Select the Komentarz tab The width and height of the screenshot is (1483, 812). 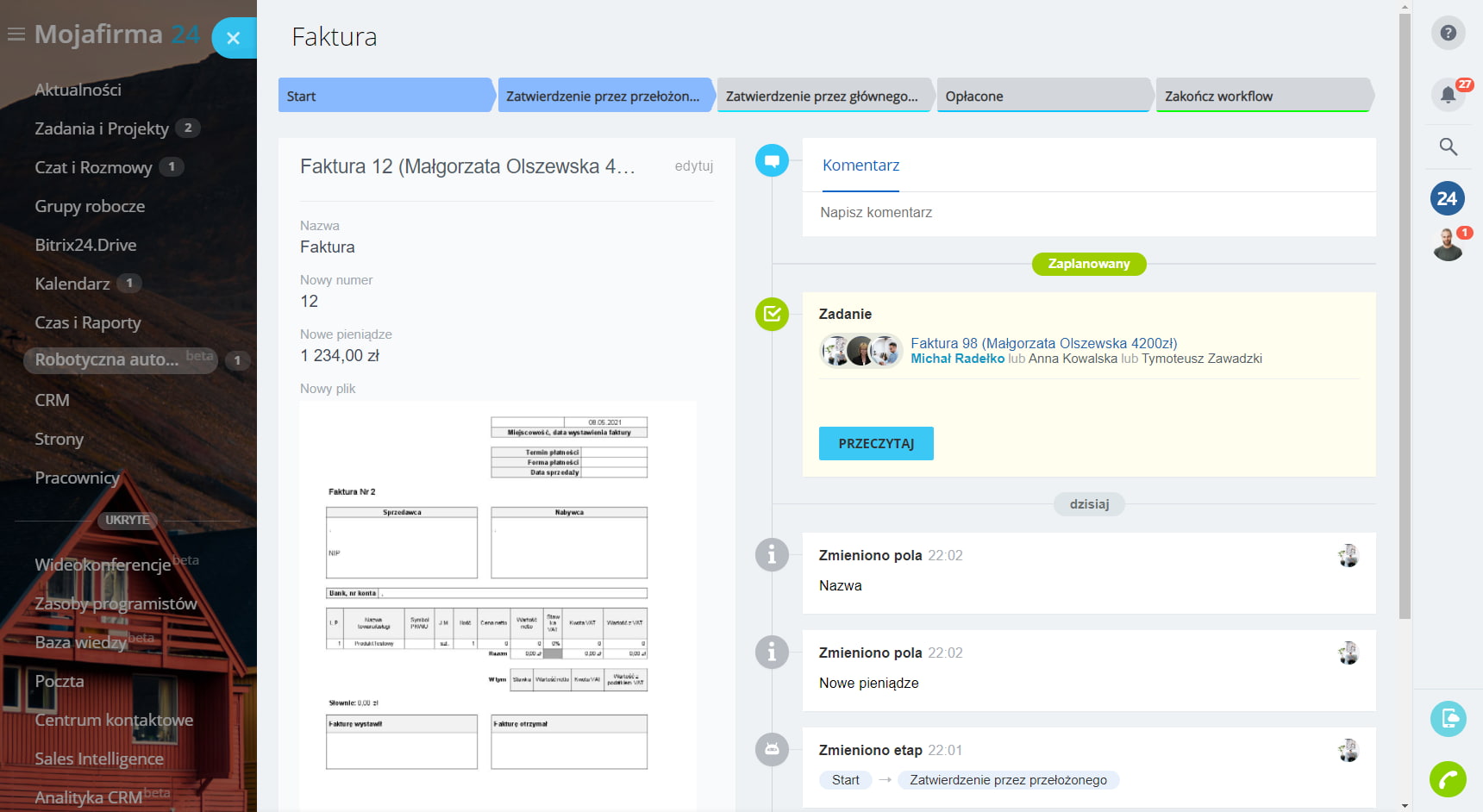pyautogui.click(x=860, y=166)
